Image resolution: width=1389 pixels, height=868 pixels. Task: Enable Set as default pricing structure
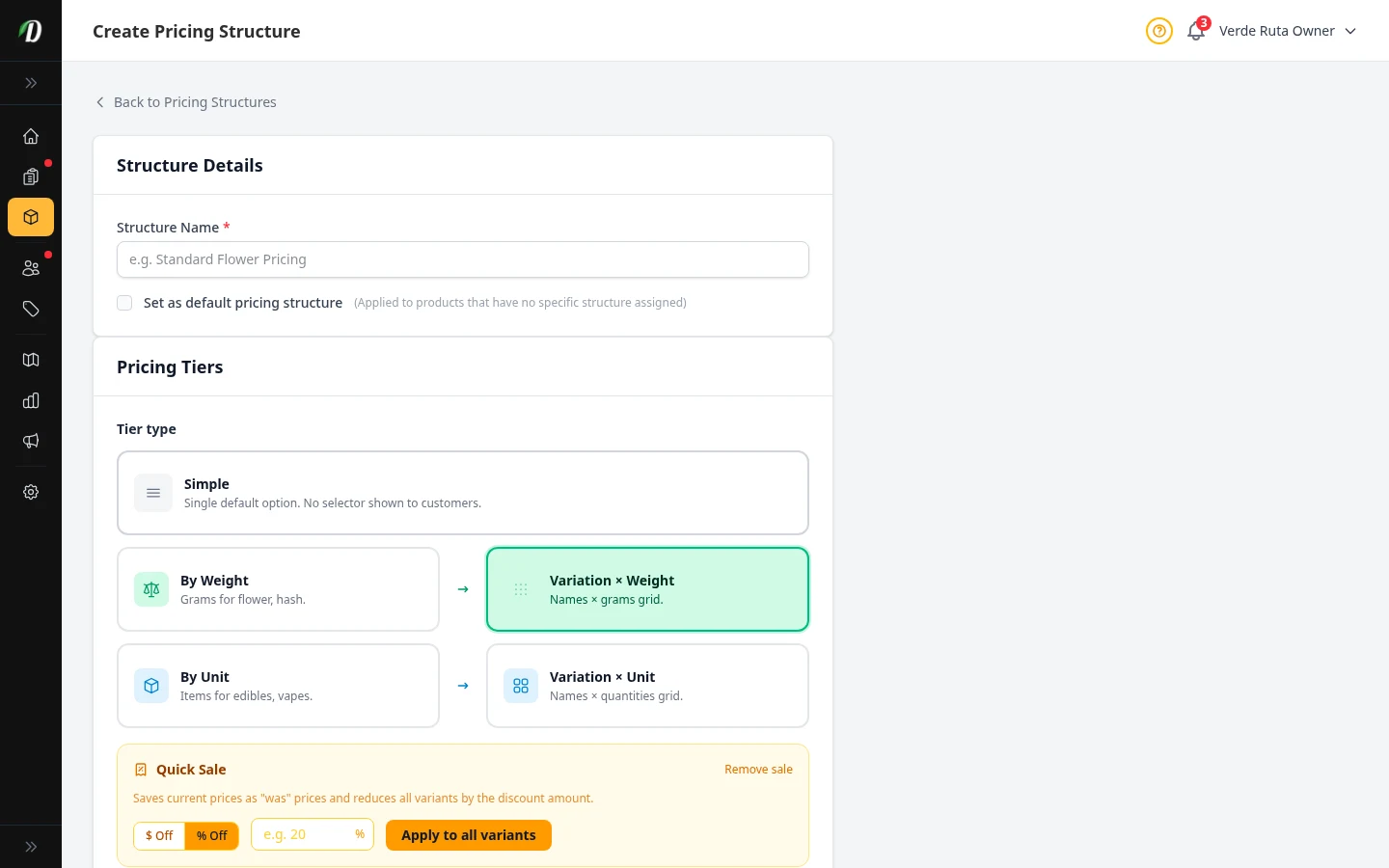tap(124, 302)
